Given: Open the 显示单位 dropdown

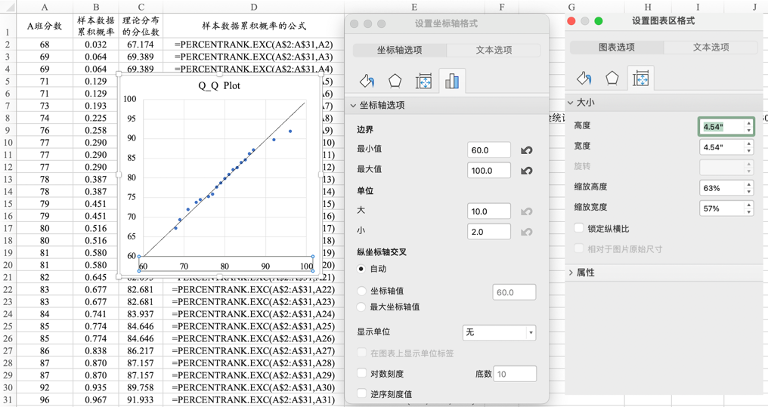Looking at the screenshot, I should 499,331.
